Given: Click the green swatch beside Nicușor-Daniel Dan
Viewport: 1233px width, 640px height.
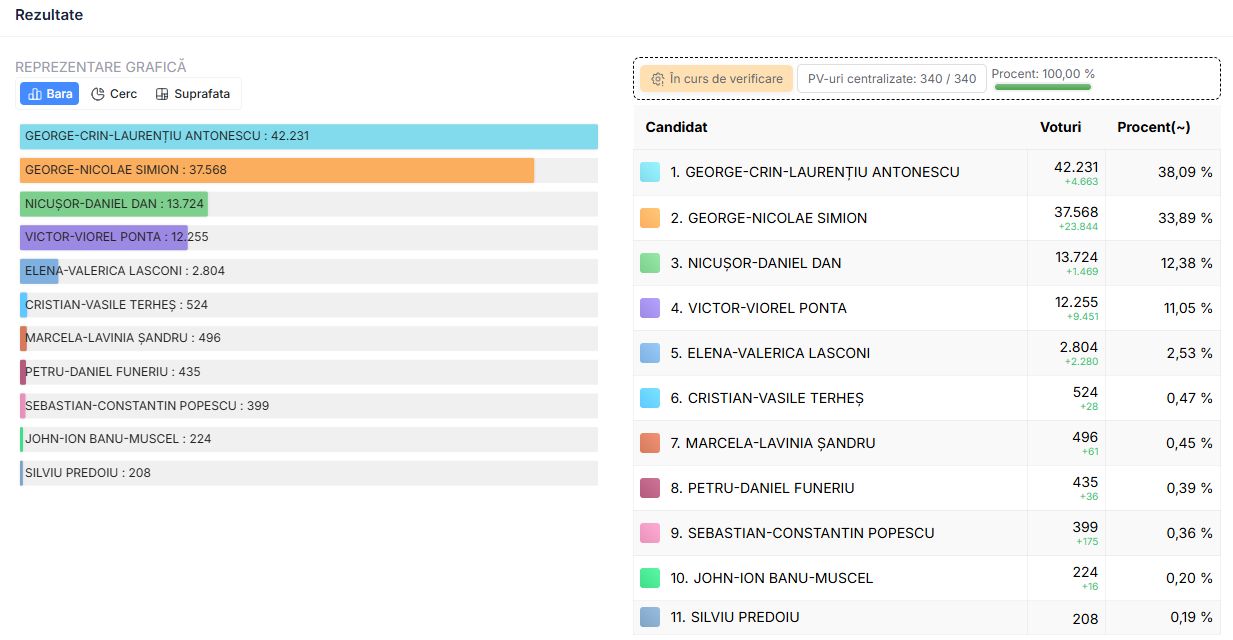Looking at the screenshot, I should [650, 263].
